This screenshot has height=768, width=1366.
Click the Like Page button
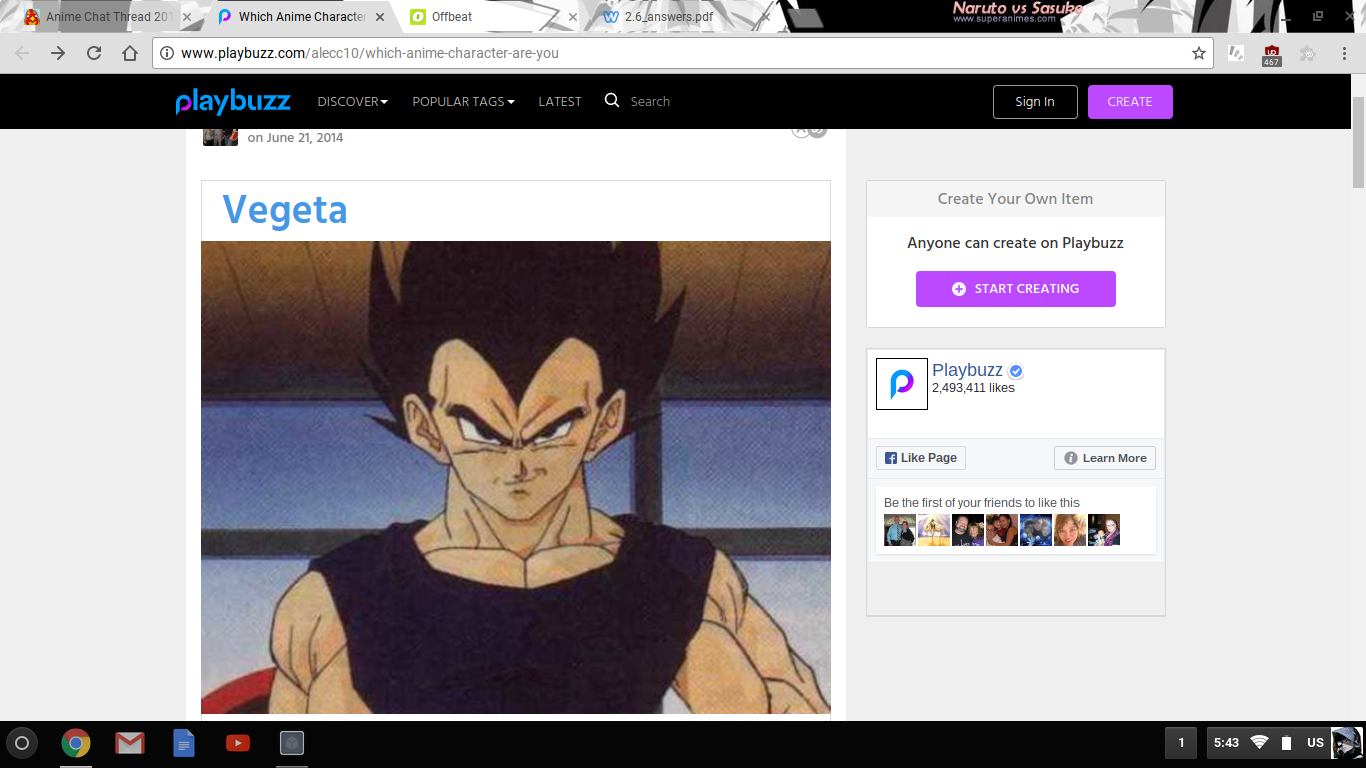(920, 458)
